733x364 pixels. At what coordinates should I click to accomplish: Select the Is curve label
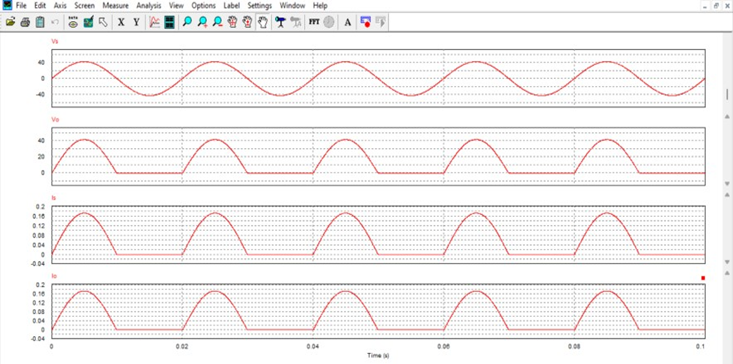coord(54,198)
